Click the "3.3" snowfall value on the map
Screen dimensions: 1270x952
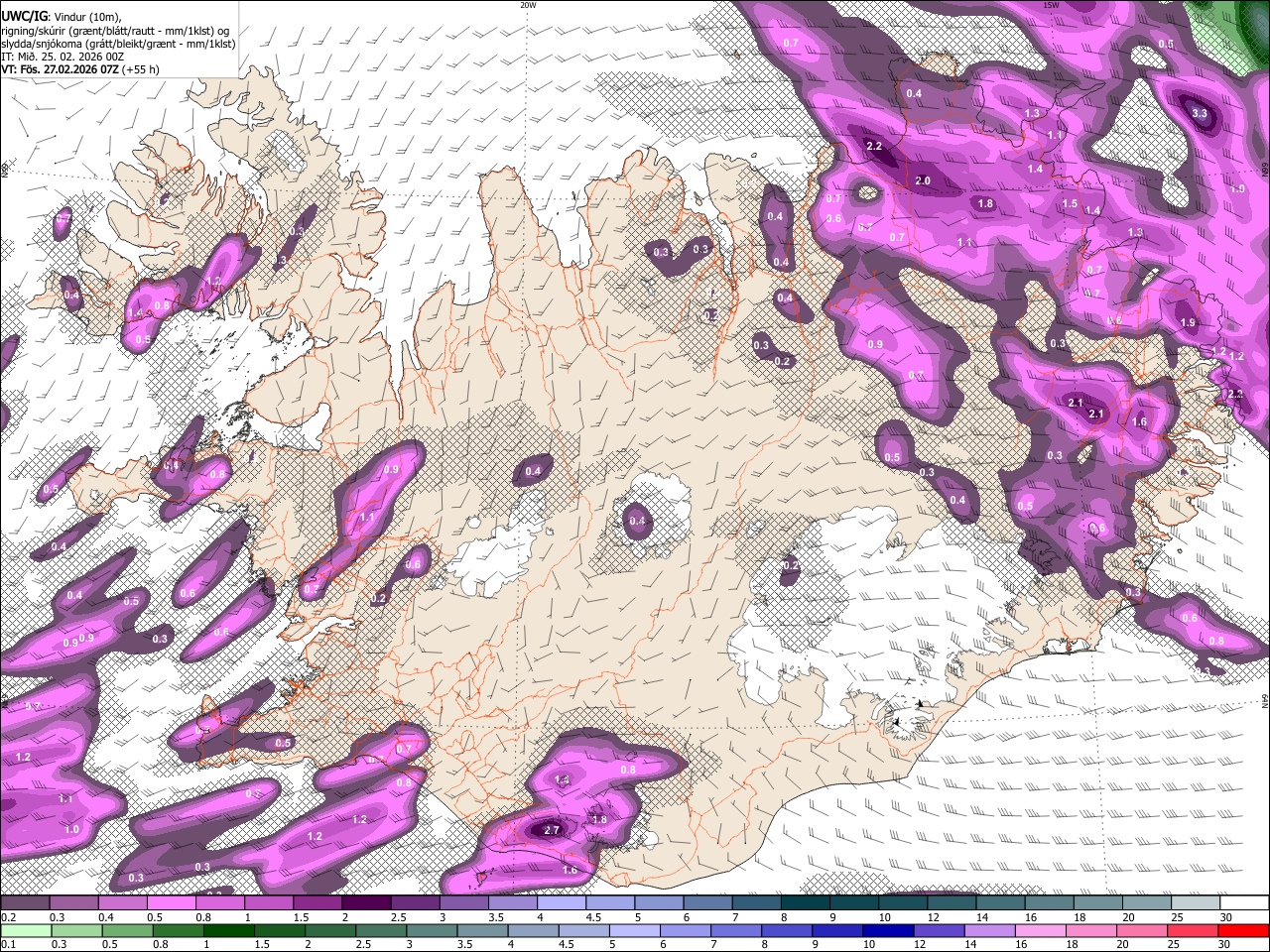(1200, 113)
